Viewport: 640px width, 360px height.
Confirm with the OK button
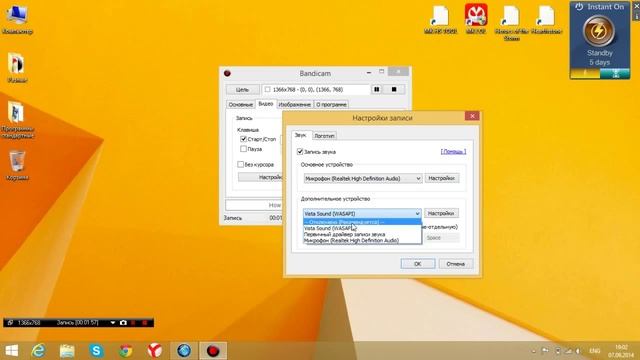pos(418,264)
